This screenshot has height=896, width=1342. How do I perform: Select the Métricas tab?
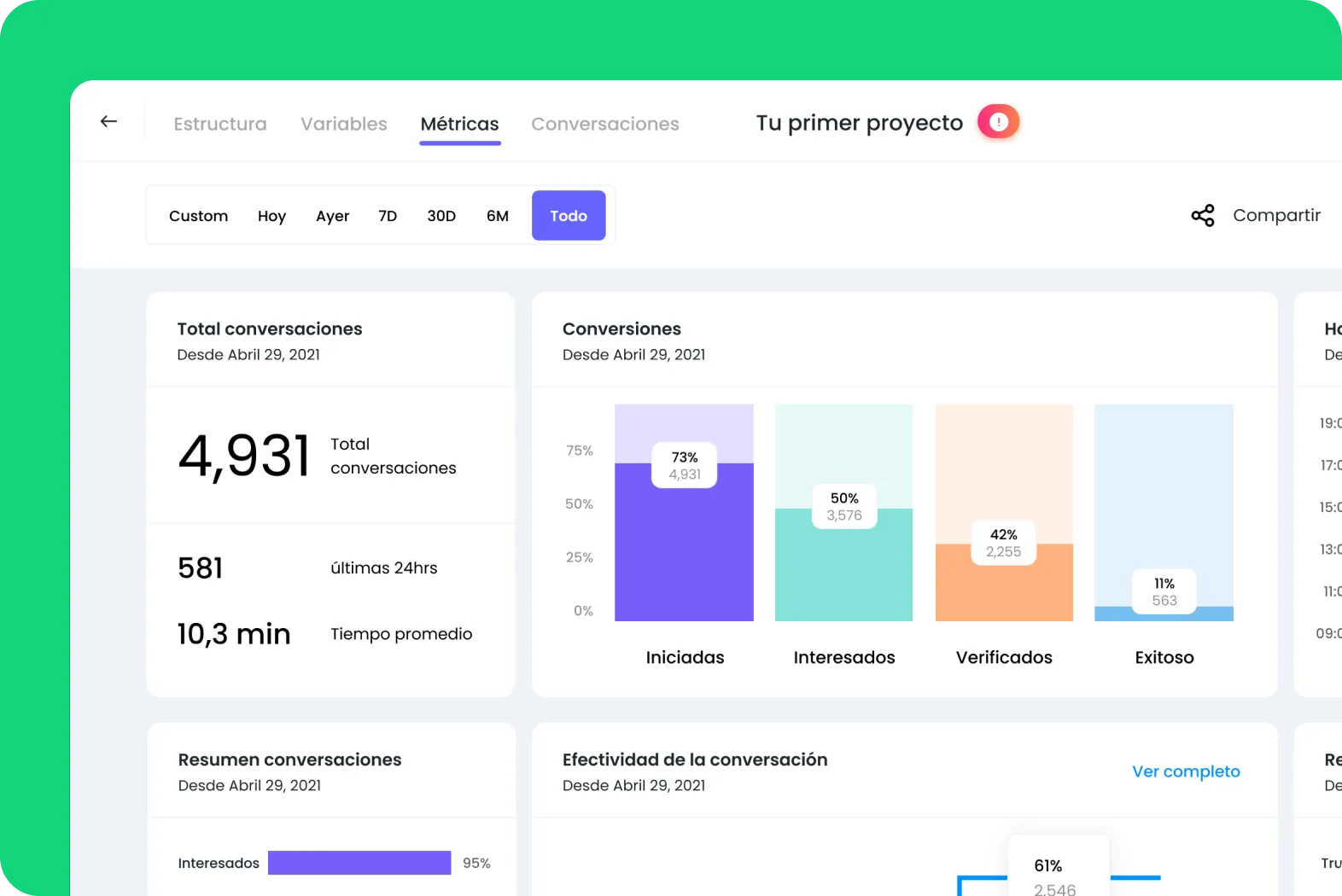pos(460,125)
